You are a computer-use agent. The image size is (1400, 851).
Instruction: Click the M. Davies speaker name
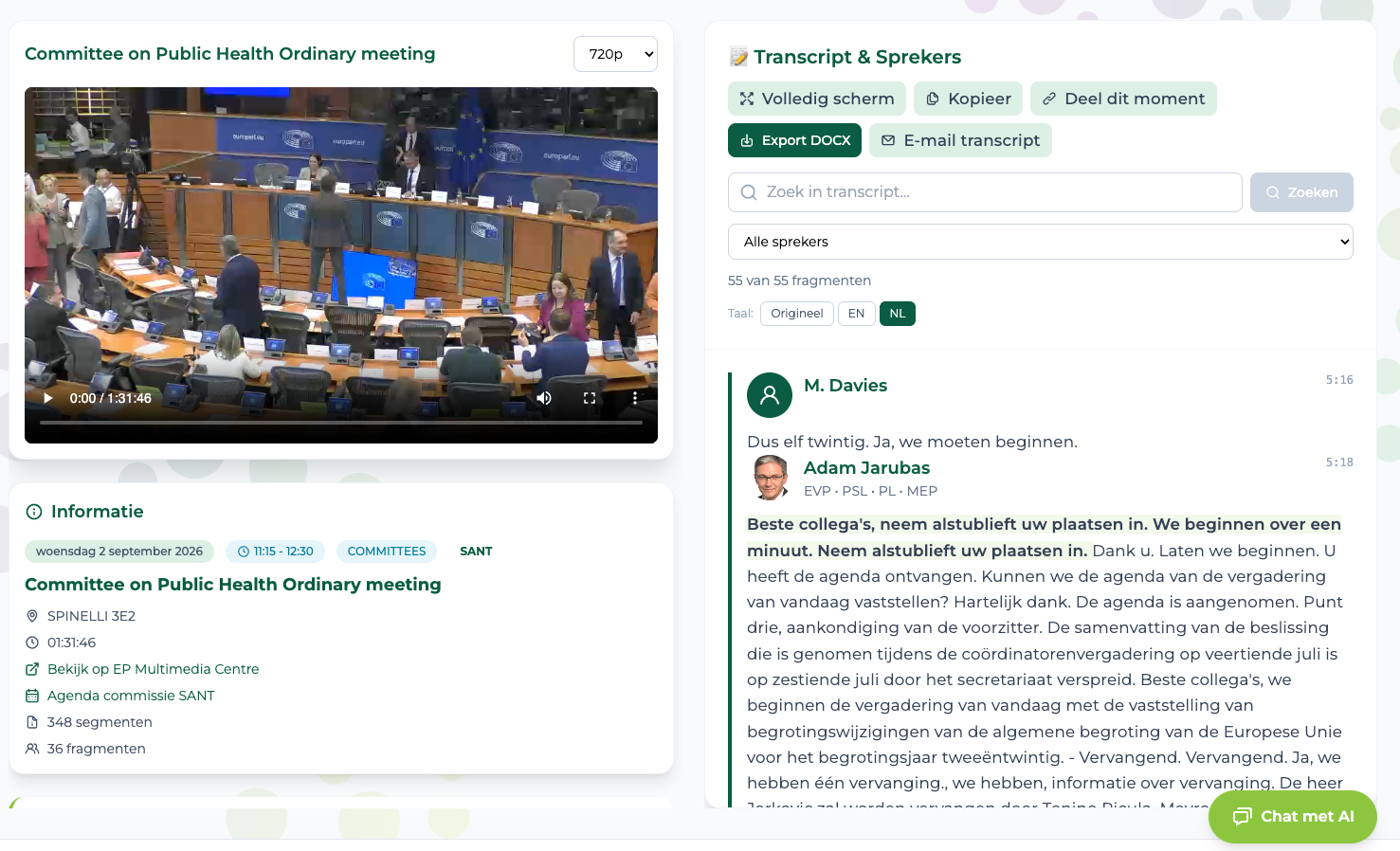pos(845,386)
